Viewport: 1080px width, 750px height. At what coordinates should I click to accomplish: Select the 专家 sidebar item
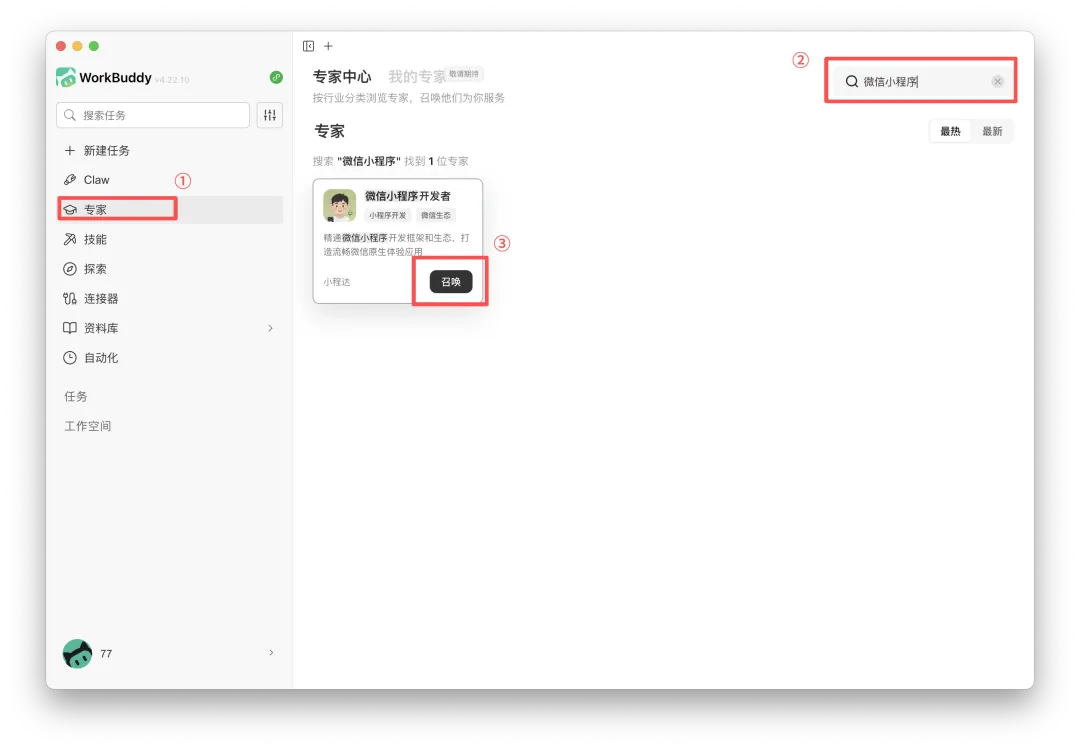[169, 209]
